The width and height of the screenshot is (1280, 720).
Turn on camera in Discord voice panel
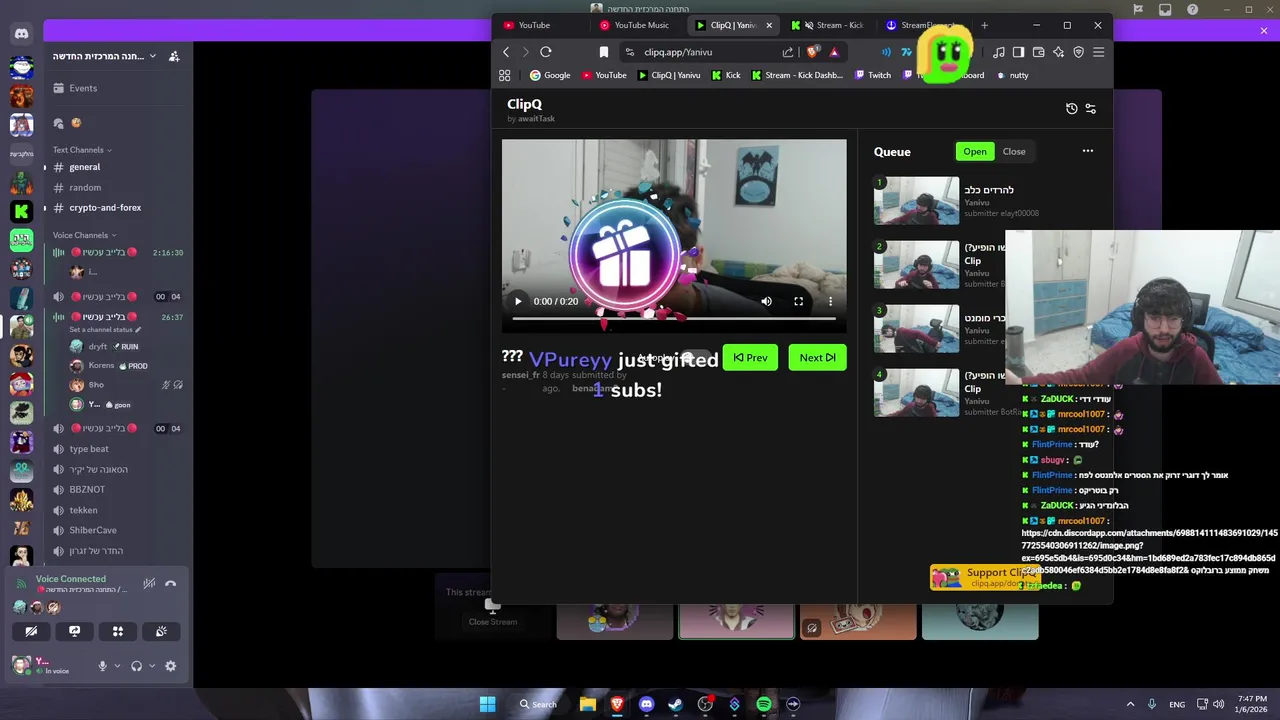pos(31,631)
